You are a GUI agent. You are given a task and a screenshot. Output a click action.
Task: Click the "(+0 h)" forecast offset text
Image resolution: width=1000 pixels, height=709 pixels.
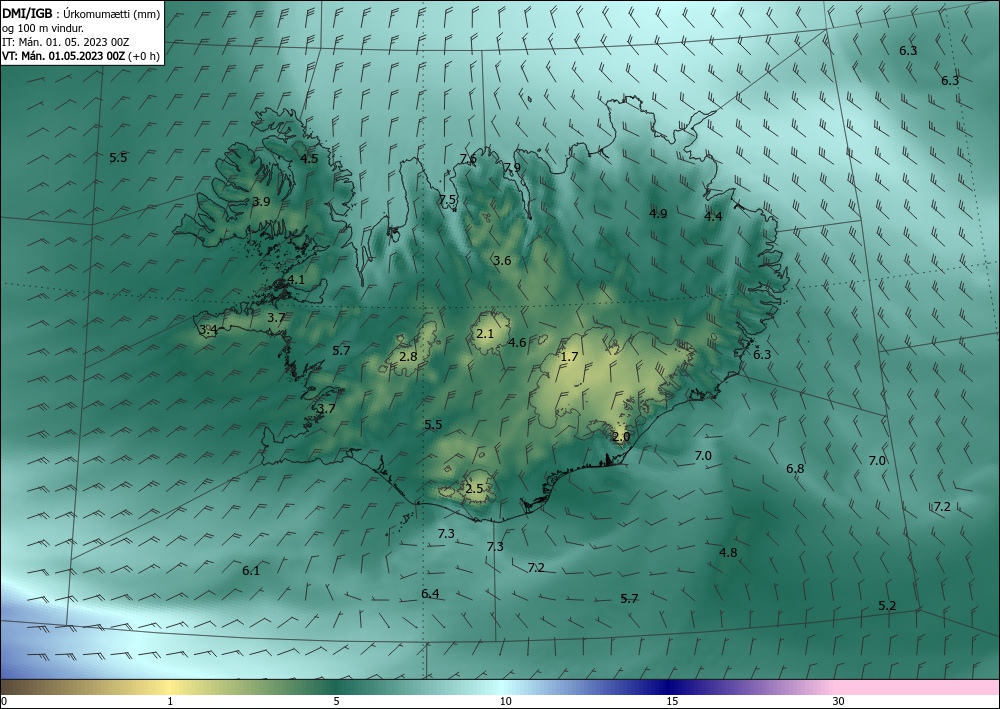point(144,56)
